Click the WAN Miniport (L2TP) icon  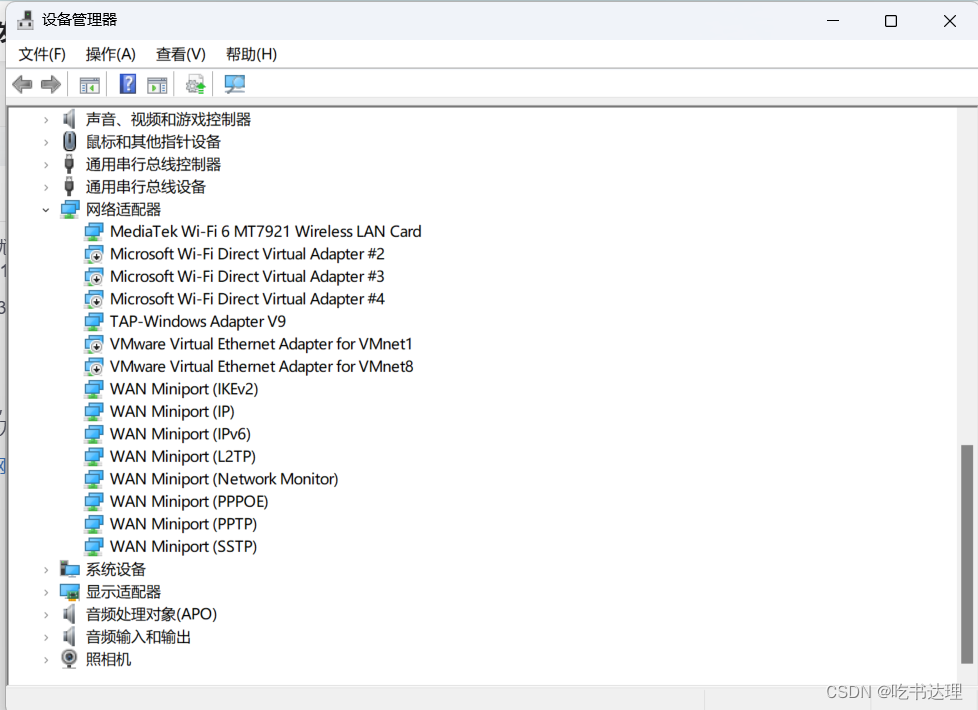(94, 456)
